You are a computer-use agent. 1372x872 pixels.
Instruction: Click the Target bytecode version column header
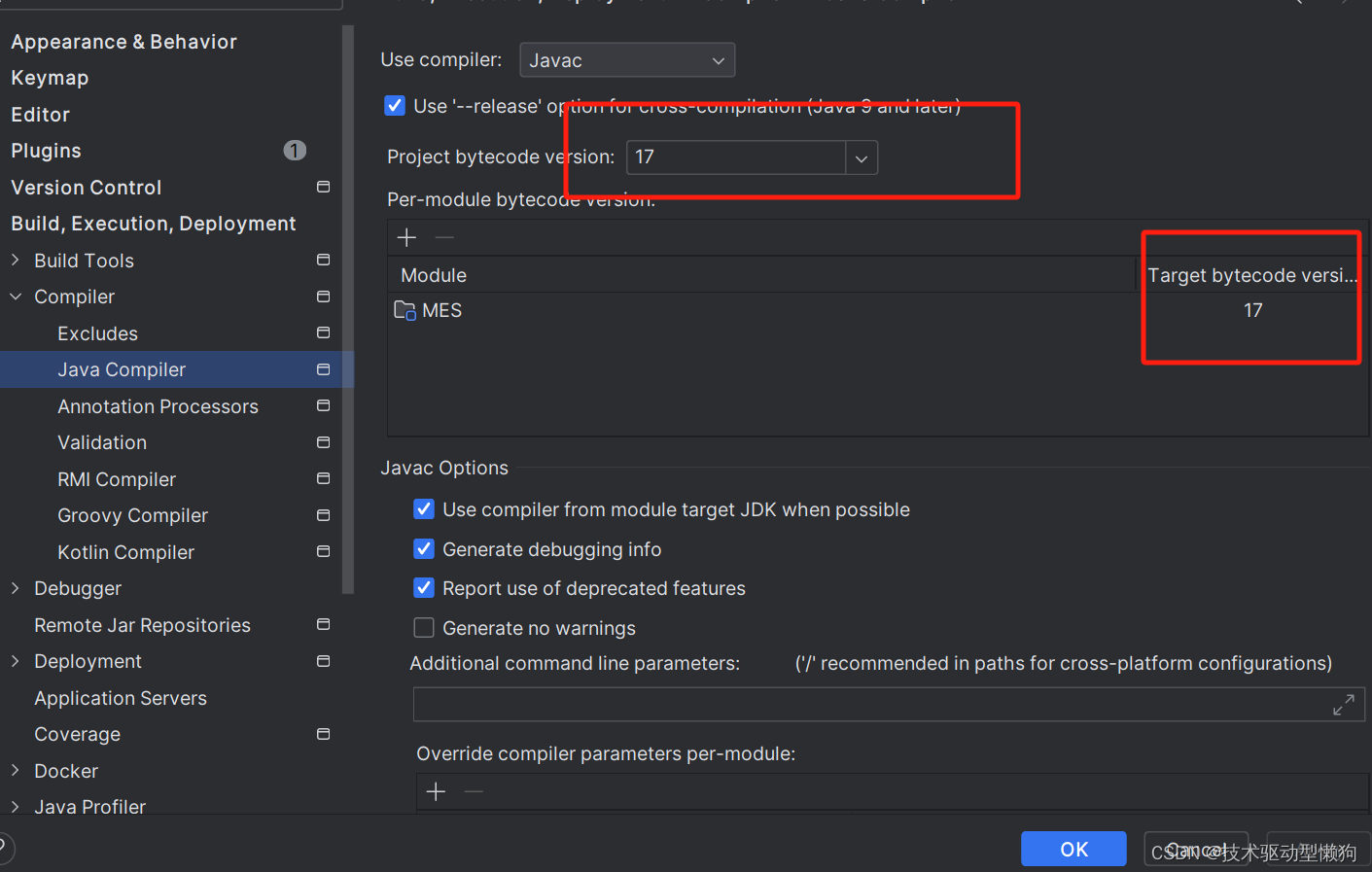[1252, 275]
